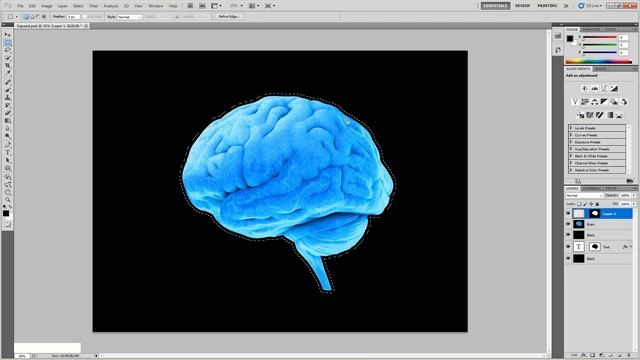Hide the Layer 1 layer
The height and width of the screenshot is (360, 640).
[568, 213]
